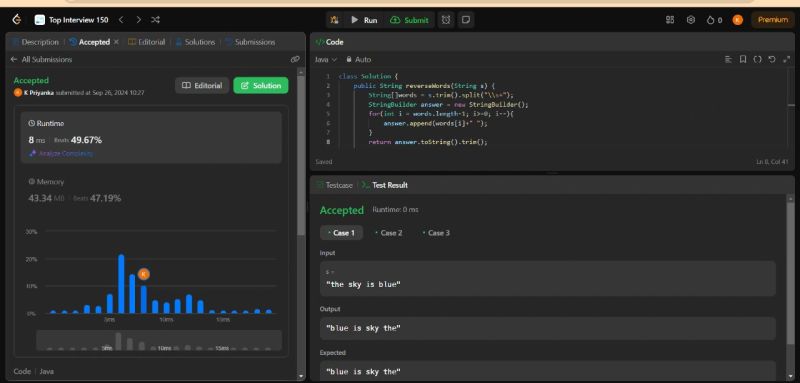
Task: Click code line 8 return statement
Action: pyautogui.click(x=428, y=142)
